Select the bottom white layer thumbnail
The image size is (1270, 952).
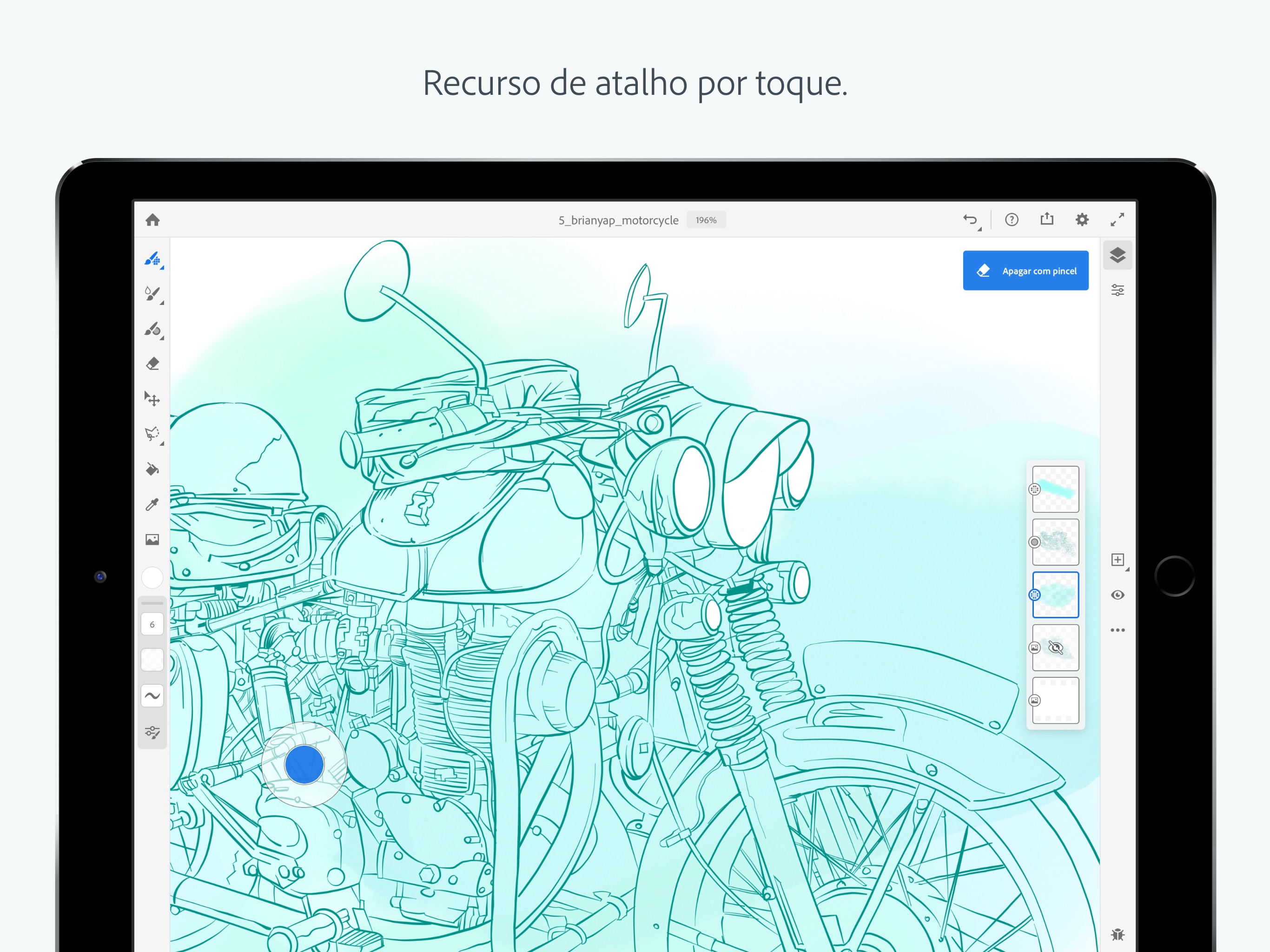pyautogui.click(x=1055, y=701)
